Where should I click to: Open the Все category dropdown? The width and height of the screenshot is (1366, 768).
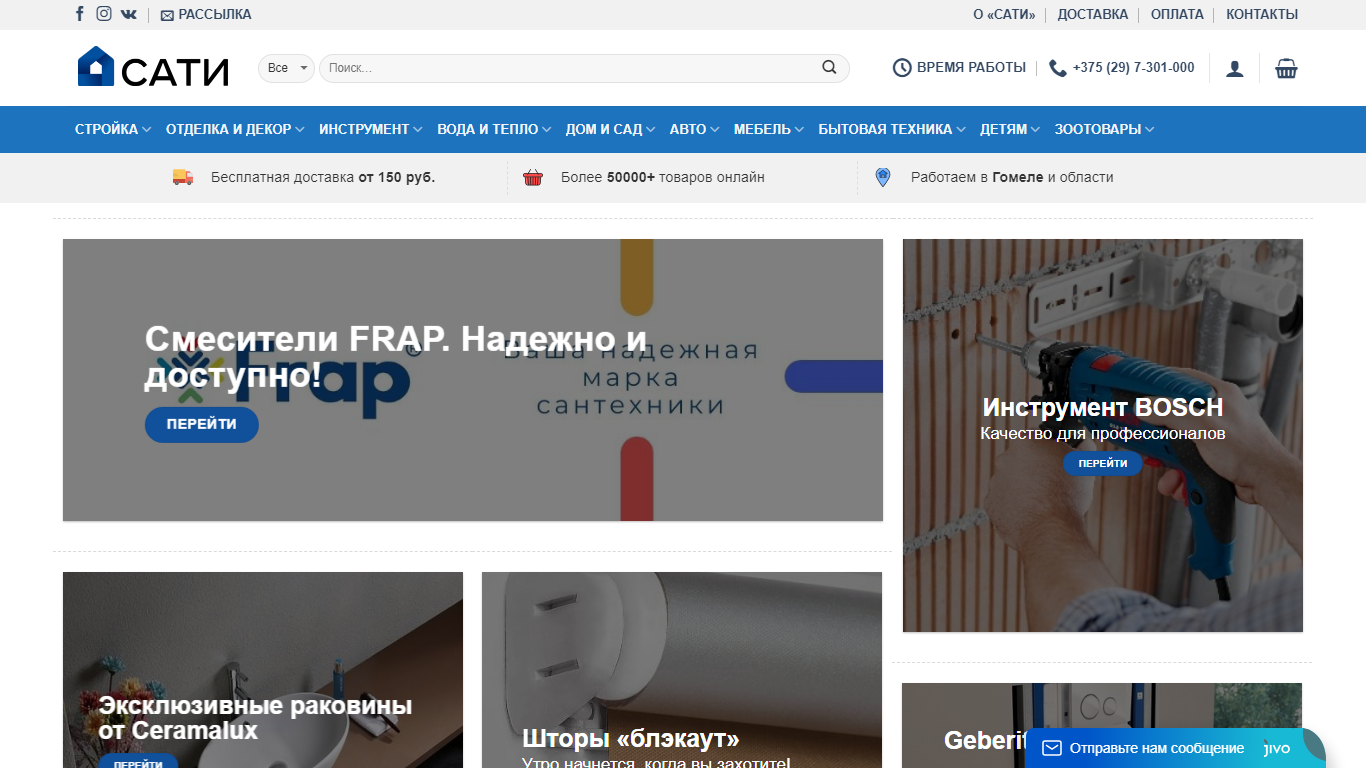(287, 68)
